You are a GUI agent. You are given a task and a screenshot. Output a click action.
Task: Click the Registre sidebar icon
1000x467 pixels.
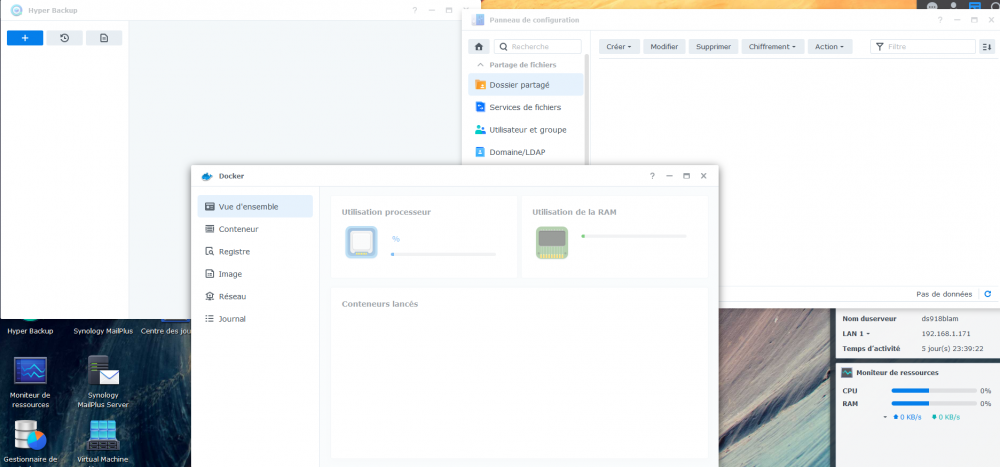[209, 251]
